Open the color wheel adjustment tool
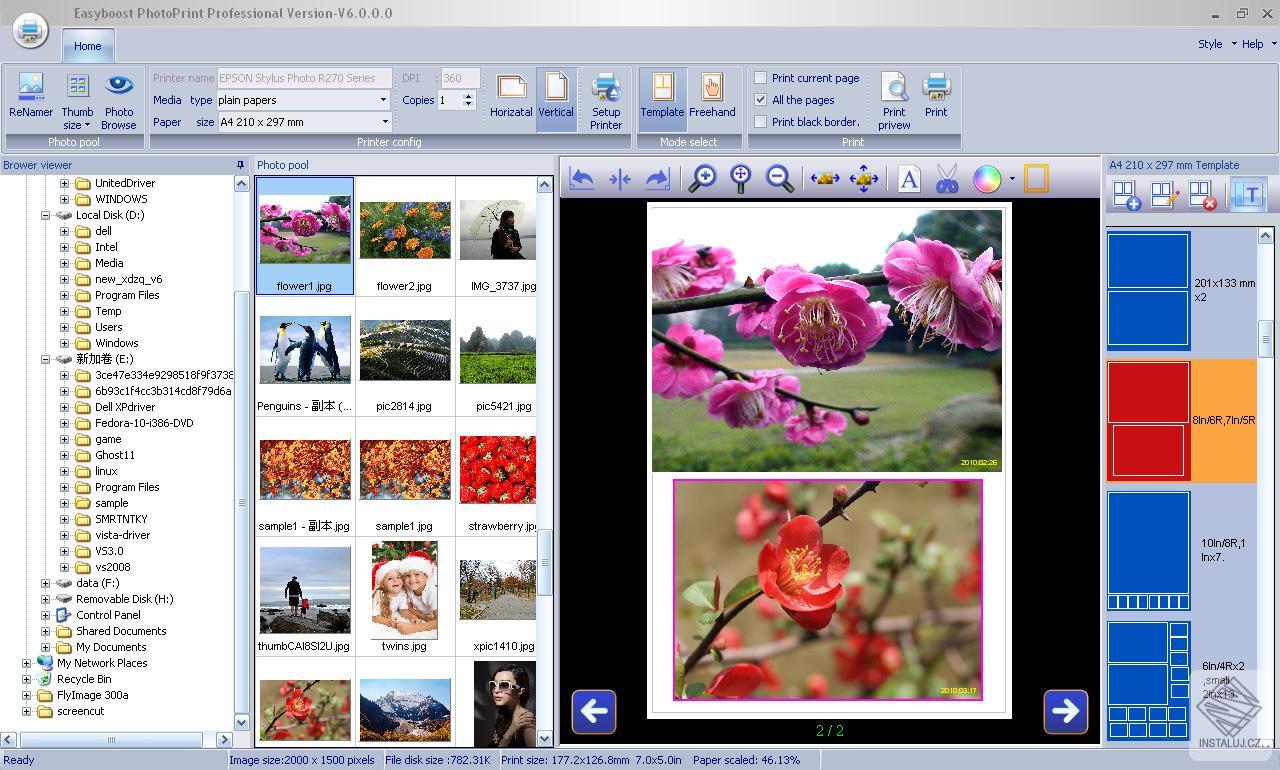 (x=988, y=177)
